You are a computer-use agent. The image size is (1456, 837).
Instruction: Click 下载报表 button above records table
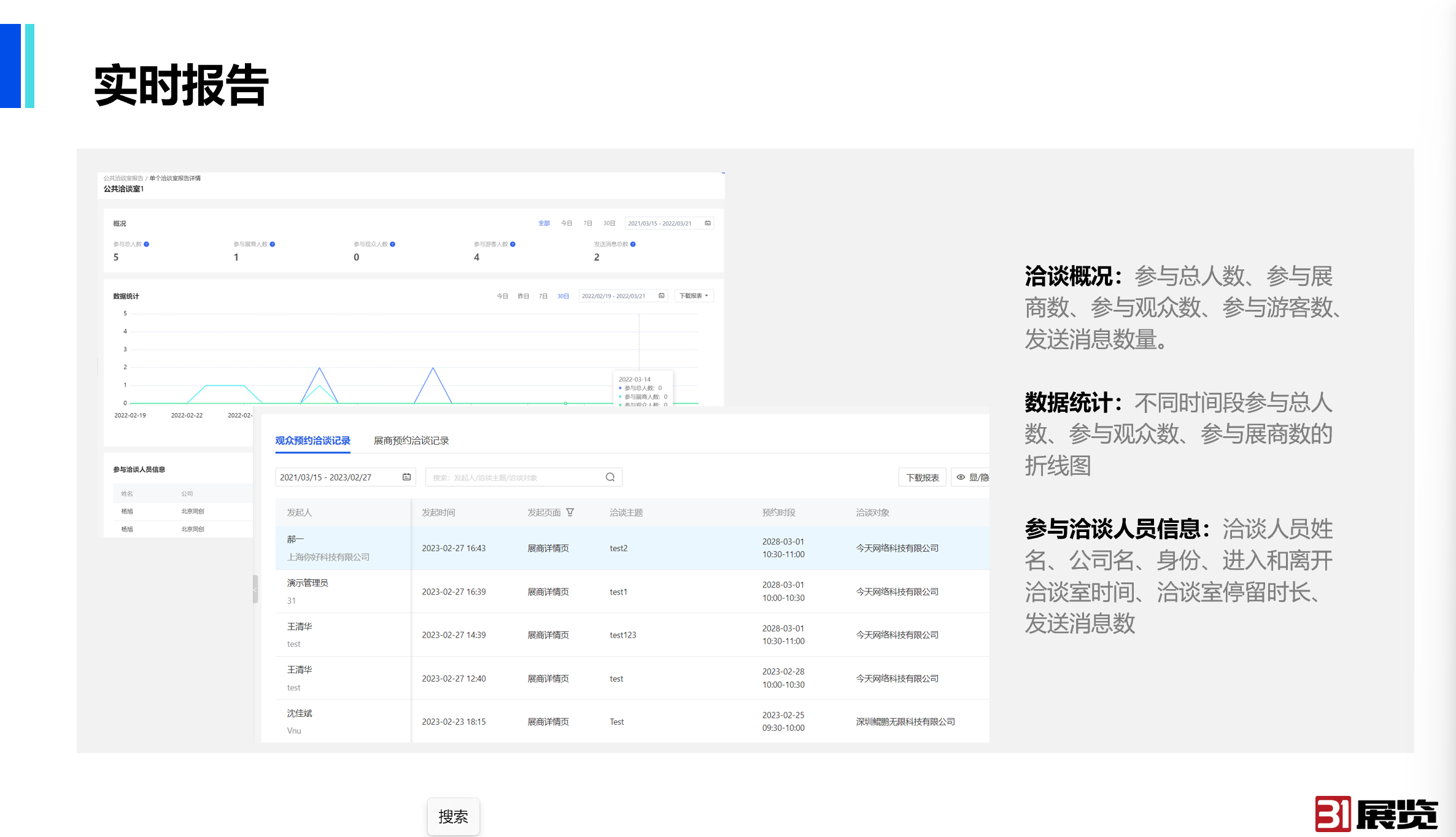[922, 477]
